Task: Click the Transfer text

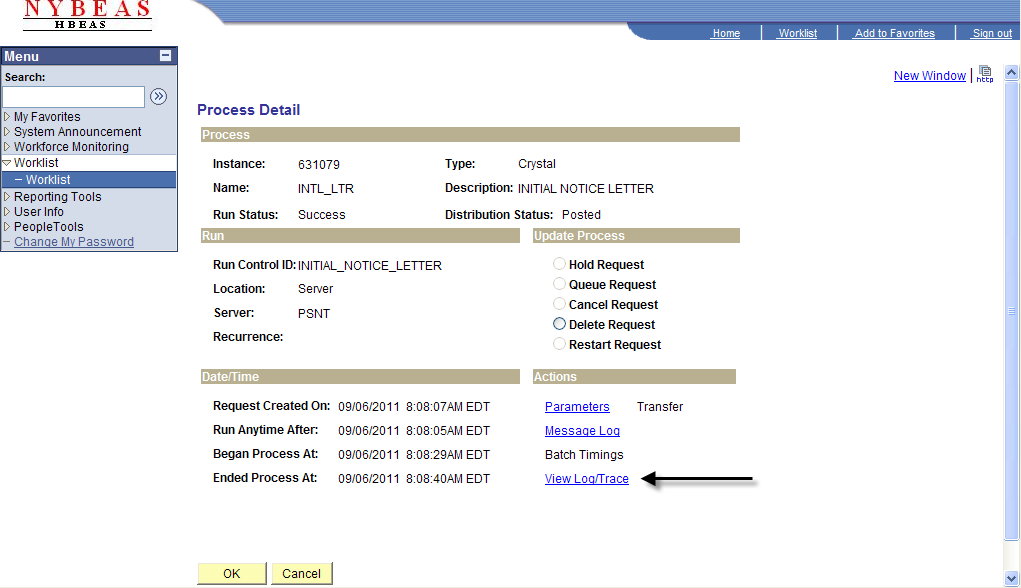Action: pos(660,406)
